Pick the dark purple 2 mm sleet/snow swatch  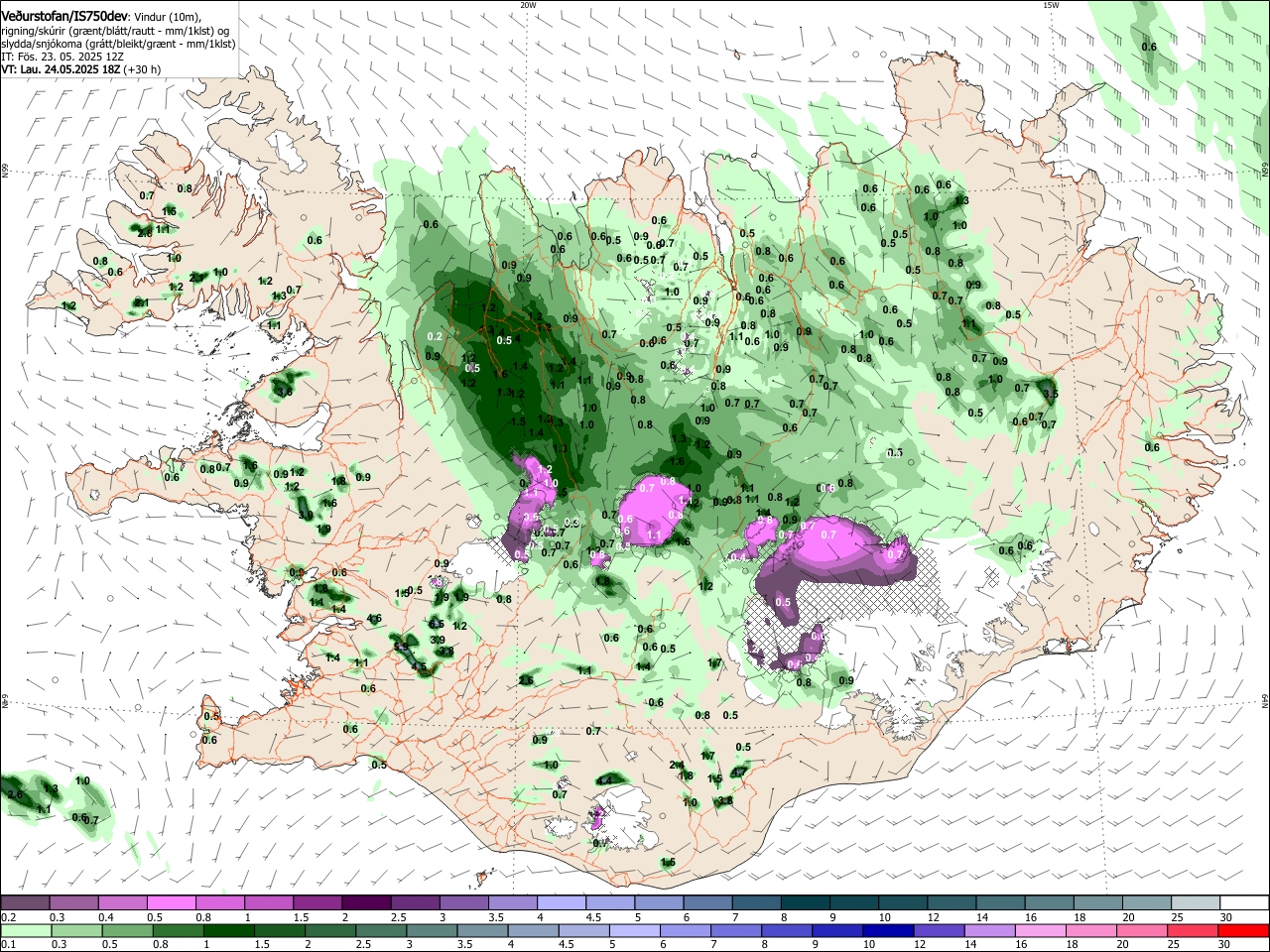(366, 902)
